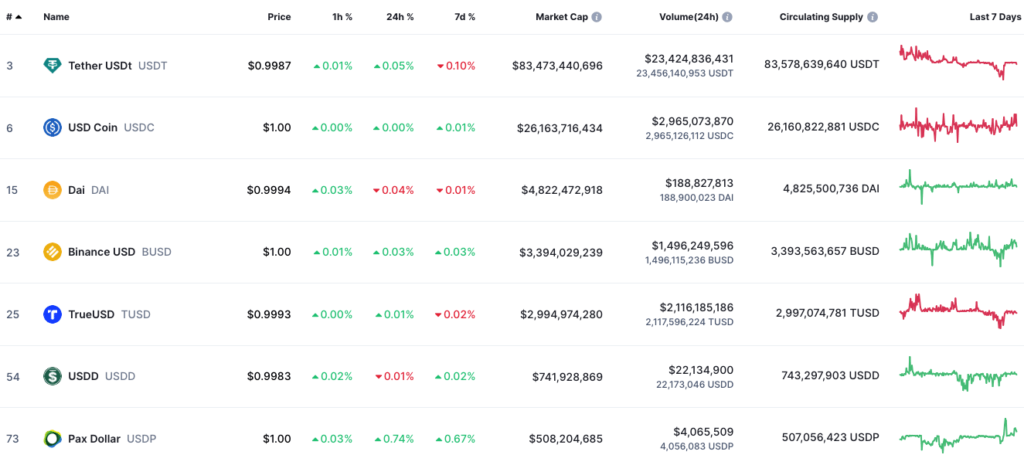Screen dimensions: 1024x465
Task: Click the Tether USDt coin icon
Action: tap(53, 66)
